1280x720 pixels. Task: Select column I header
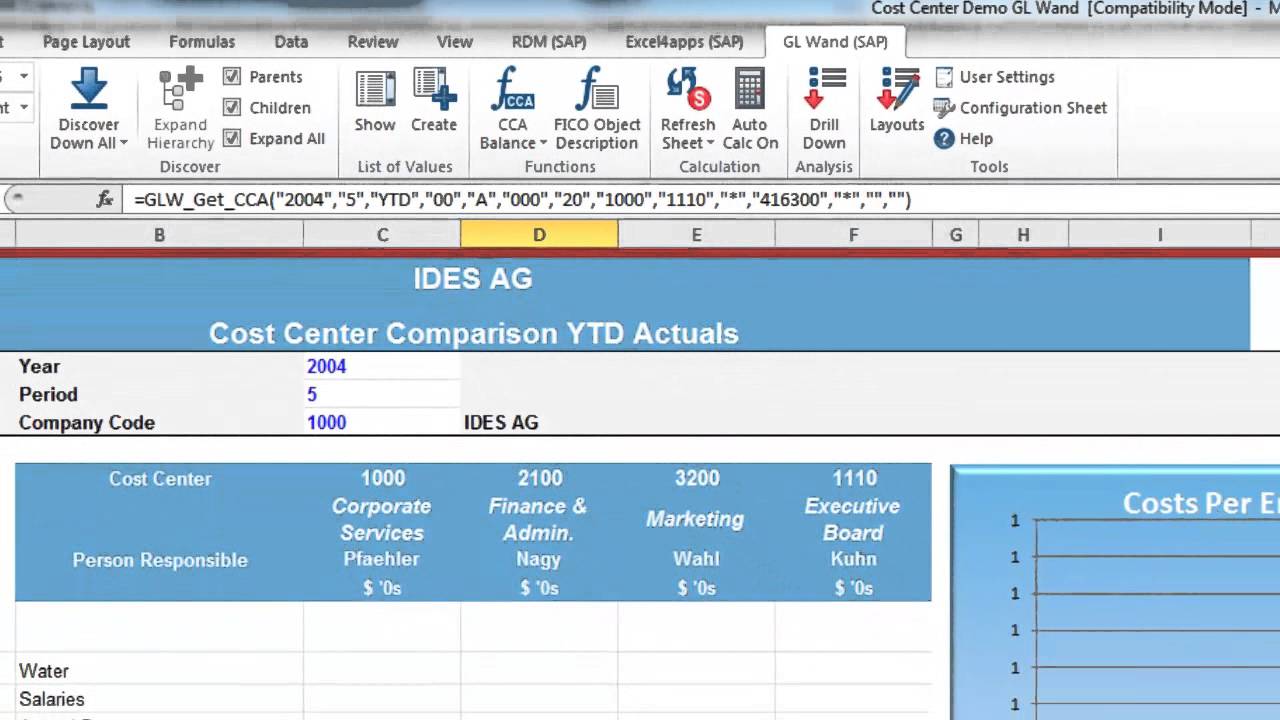click(1160, 235)
